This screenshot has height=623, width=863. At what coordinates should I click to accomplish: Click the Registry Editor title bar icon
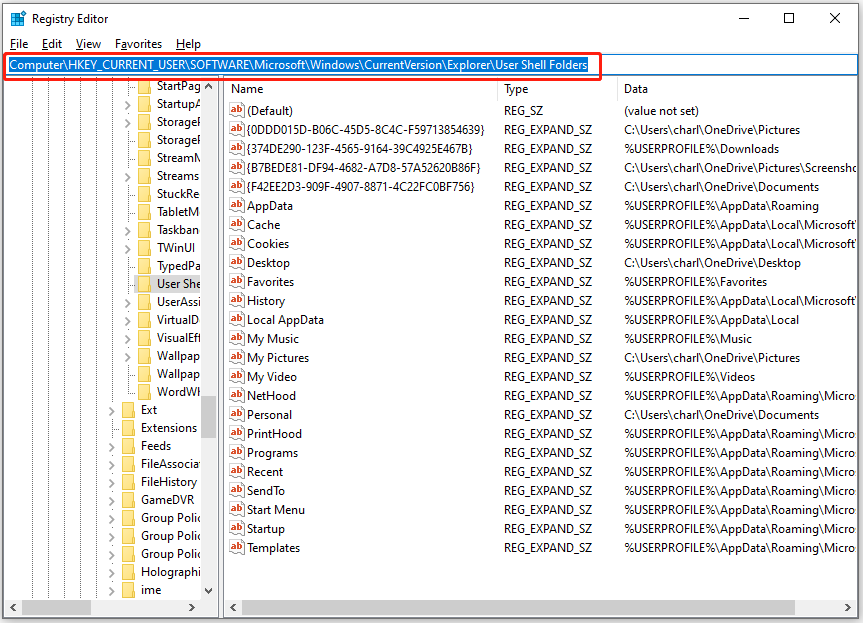(18, 18)
